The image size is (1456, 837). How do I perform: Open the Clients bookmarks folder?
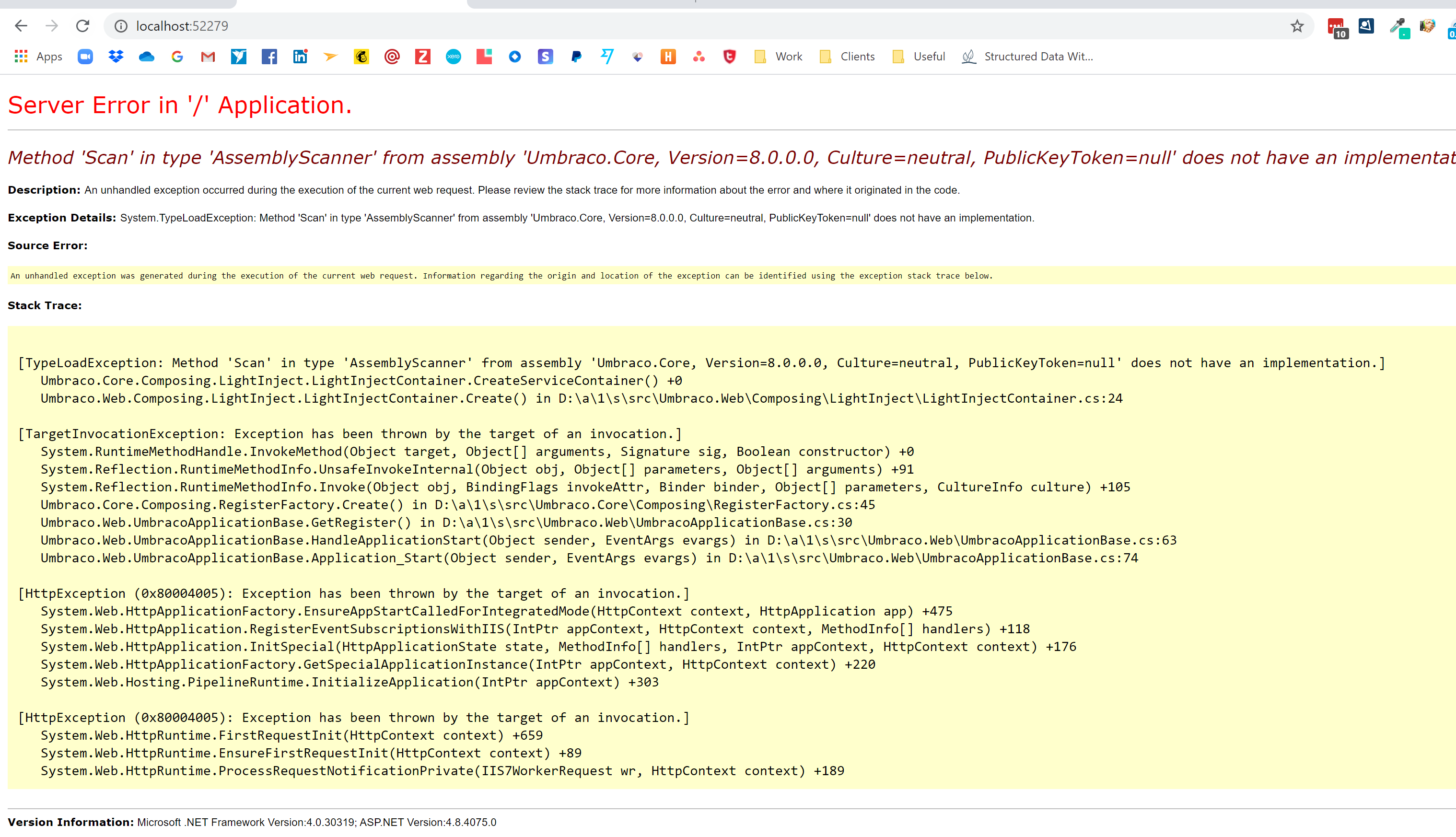tap(847, 57)
